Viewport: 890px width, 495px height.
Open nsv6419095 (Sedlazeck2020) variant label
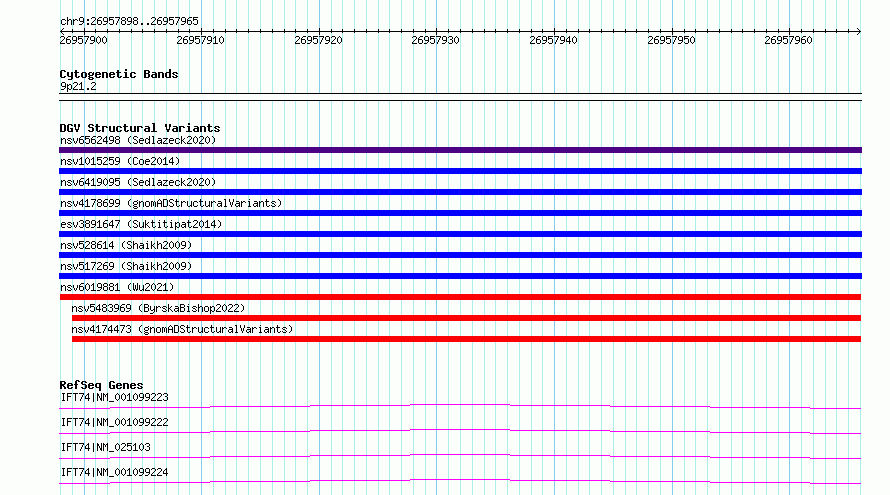(138, 182)
